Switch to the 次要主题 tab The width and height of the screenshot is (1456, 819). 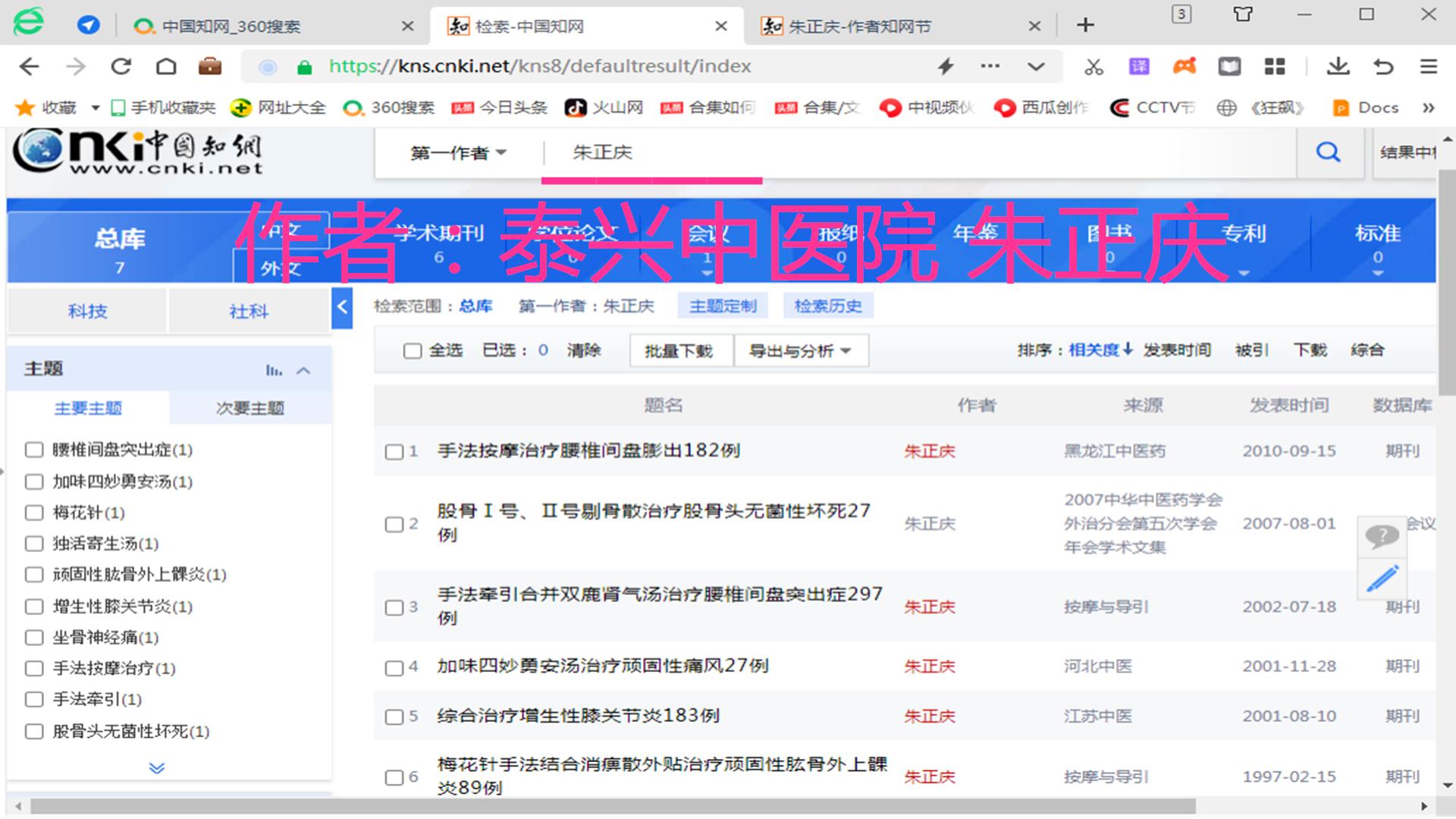point(249,408)
